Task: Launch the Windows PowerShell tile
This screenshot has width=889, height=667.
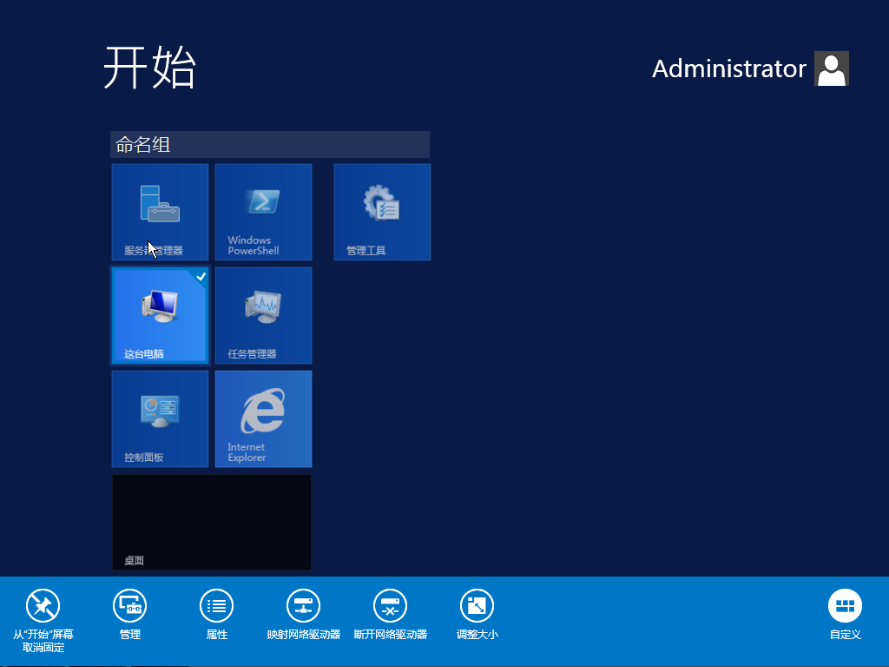Action: (x=264, y=212)
